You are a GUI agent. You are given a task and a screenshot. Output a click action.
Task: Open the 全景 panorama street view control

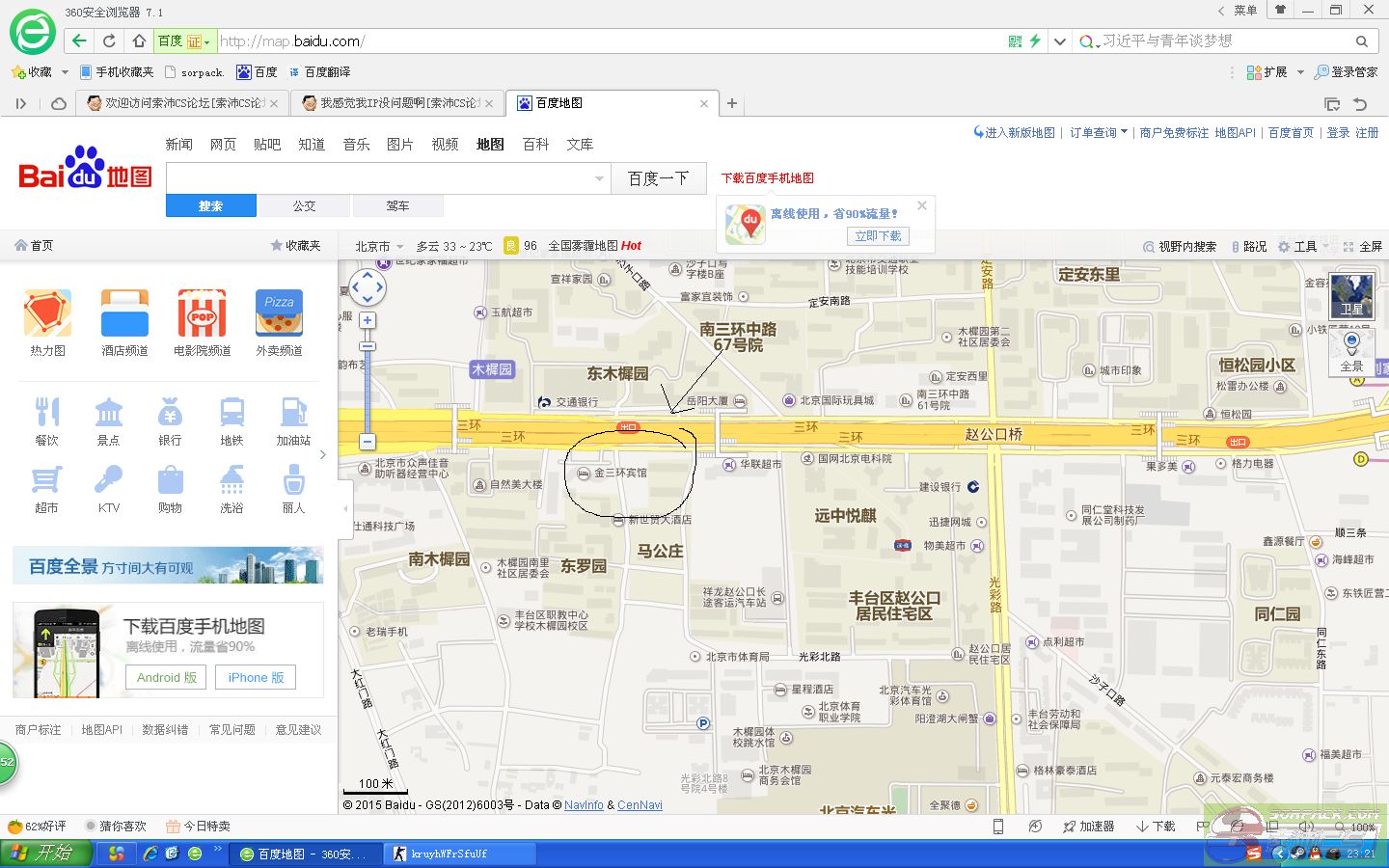[x=1351, y=352]
